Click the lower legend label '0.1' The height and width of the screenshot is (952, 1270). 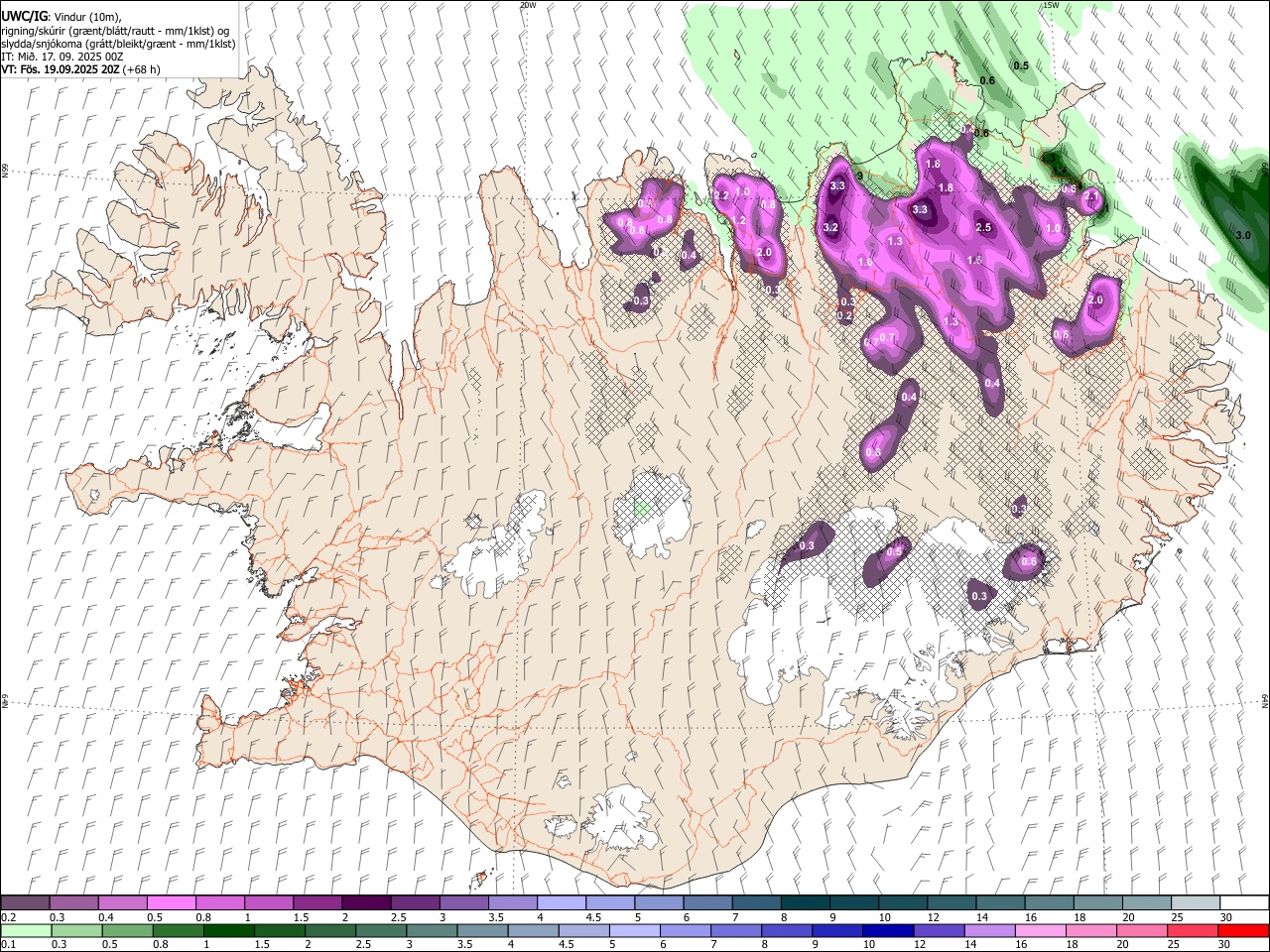(8, 944)
